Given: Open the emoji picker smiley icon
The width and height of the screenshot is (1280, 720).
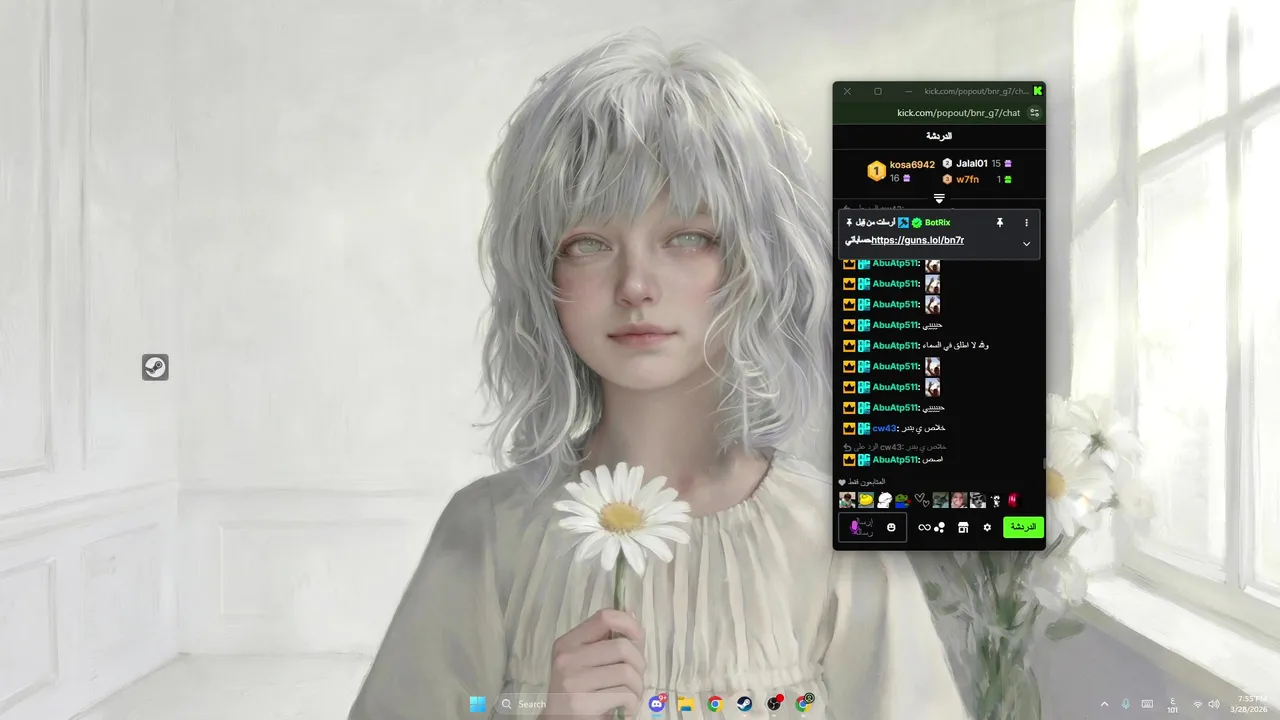Looking at the screenshot, I should pos(891,527).
